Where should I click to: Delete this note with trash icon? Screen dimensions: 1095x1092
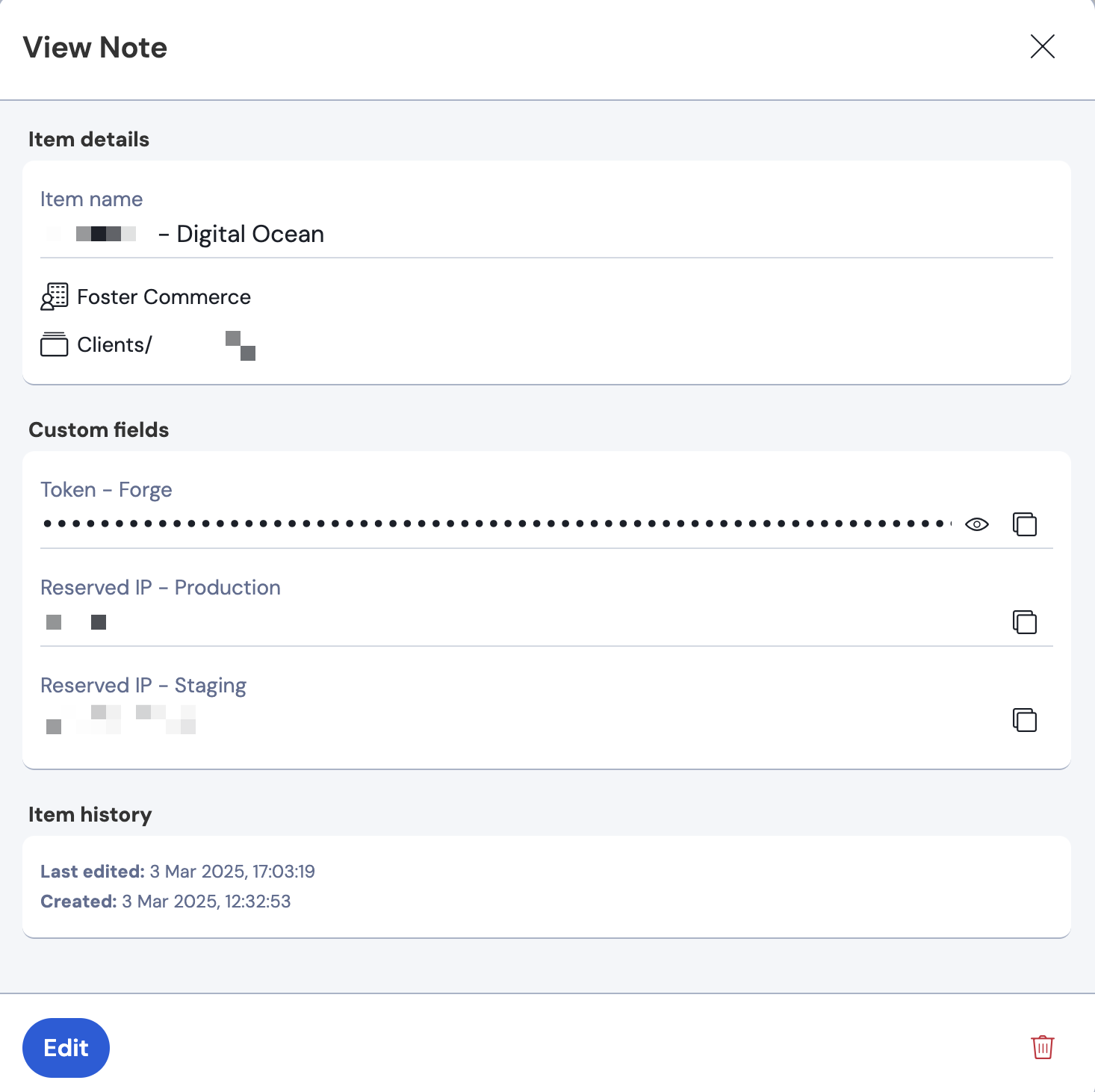point(1043,1047)
